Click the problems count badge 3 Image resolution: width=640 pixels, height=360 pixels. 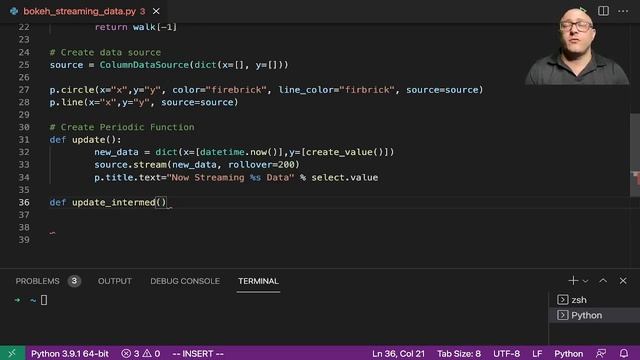pyautogui.click(x=74, y=281)
